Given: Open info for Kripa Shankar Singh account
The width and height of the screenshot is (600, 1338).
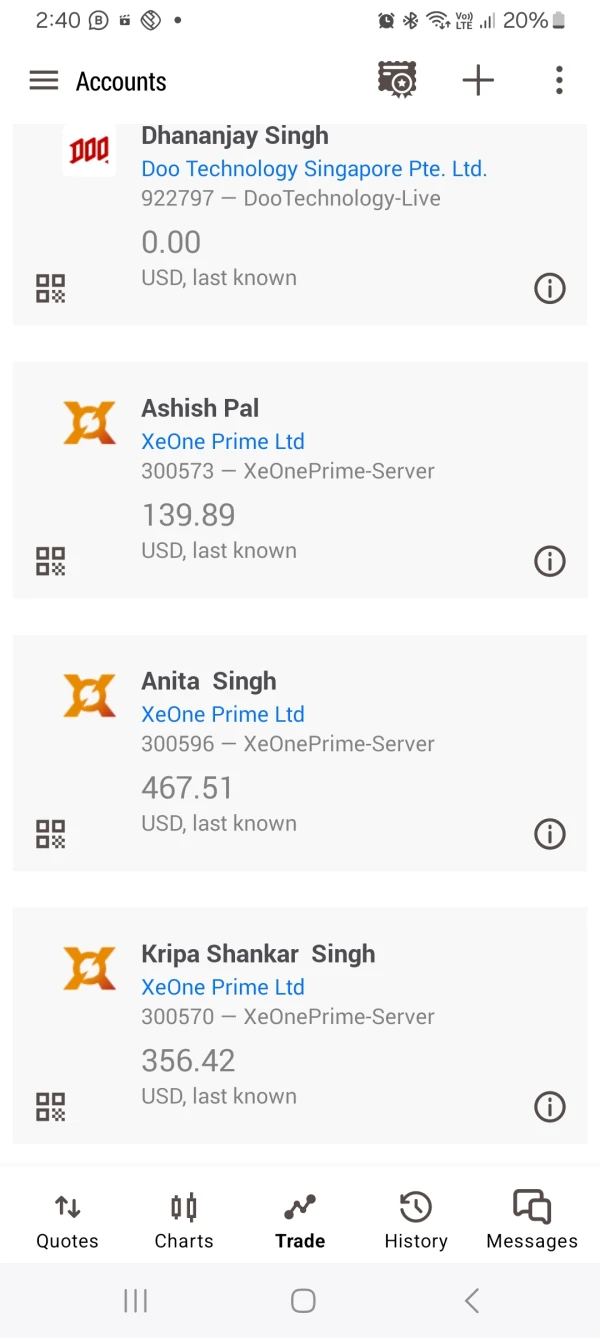Looking at the screenshot, I should pos(549,1107).
